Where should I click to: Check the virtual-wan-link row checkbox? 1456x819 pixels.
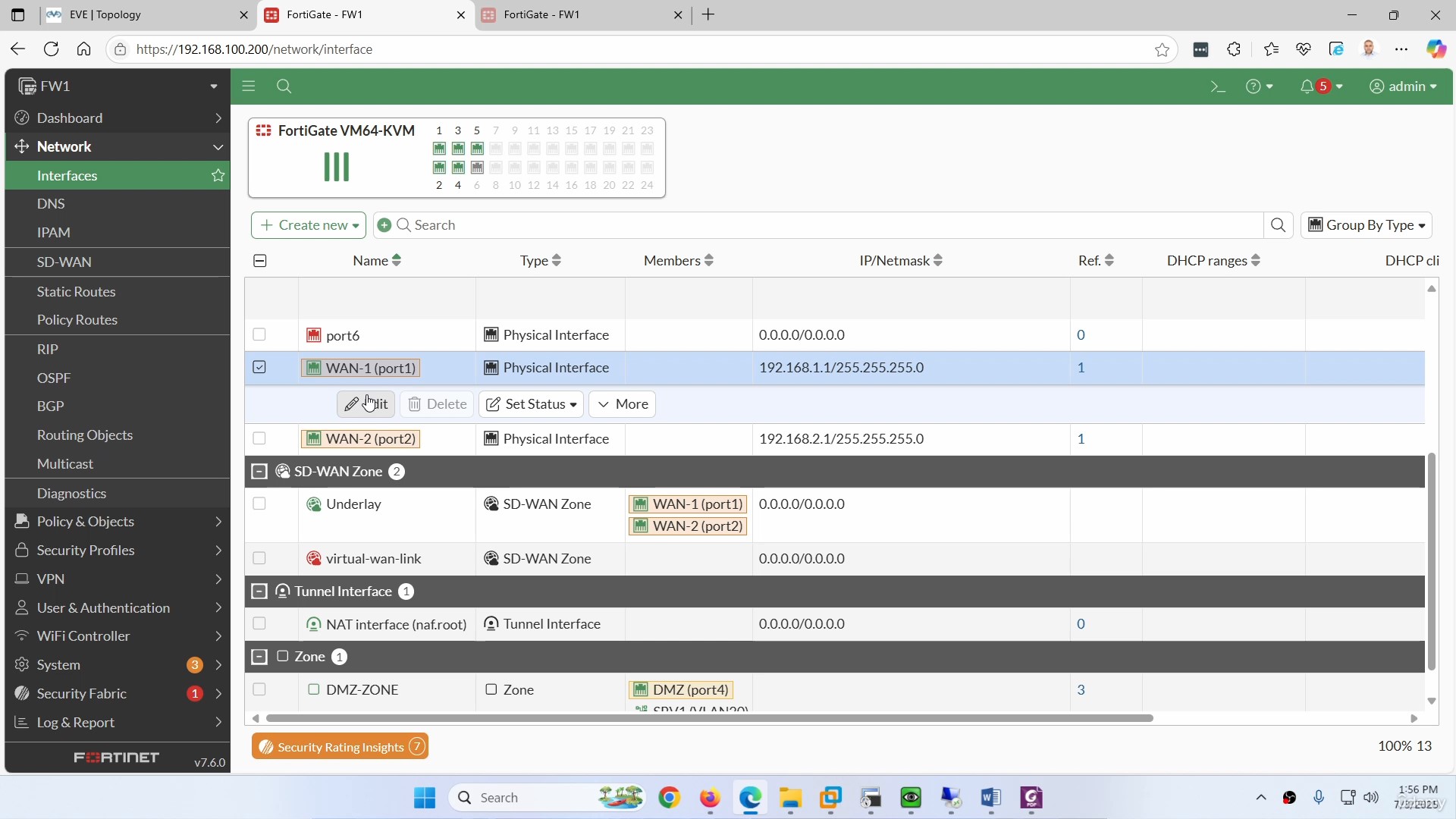tap(259, 558)
